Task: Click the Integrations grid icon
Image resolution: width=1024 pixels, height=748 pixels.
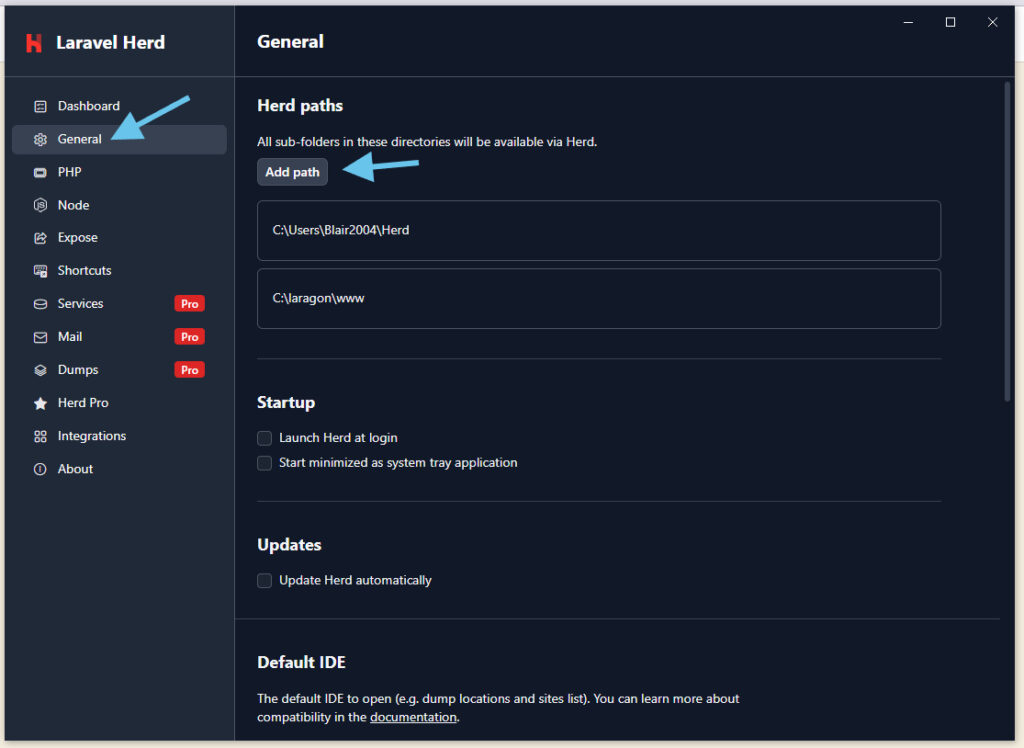Action: pyautogui.click(x=40, y=436)
